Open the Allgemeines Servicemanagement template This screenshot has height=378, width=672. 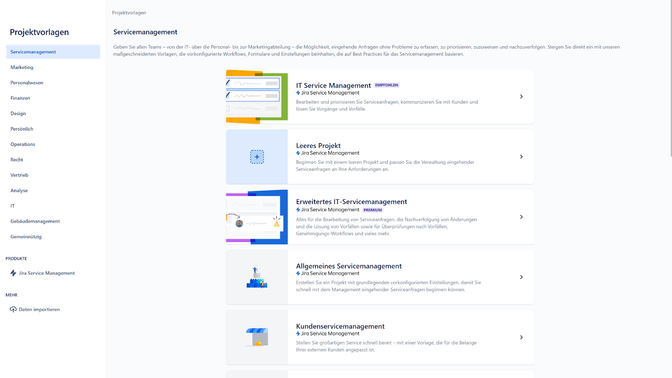(x=380, y=277)
